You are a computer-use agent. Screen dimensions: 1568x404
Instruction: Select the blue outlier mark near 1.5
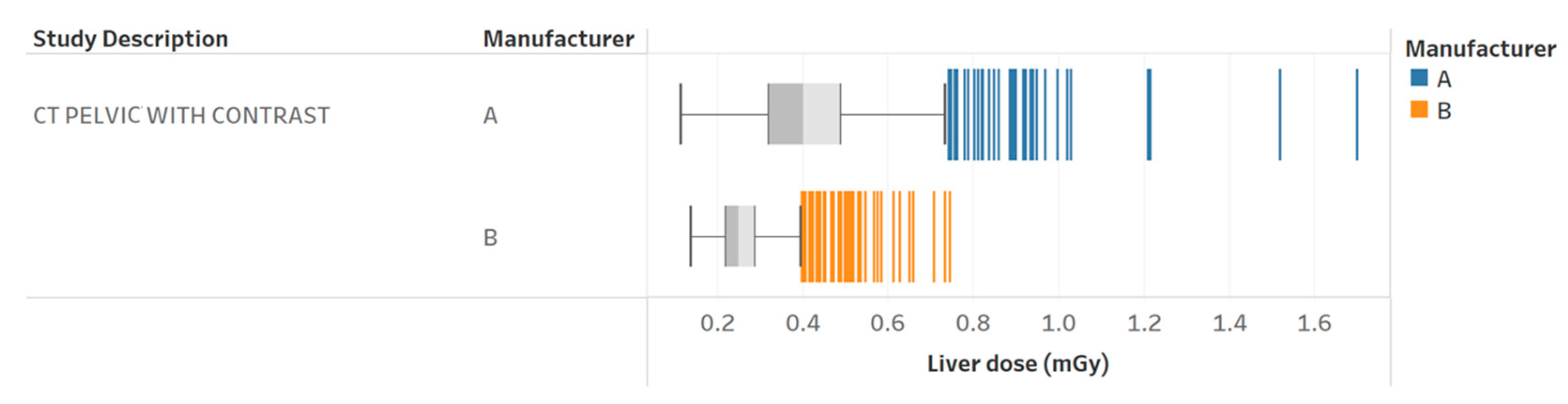1279,114
